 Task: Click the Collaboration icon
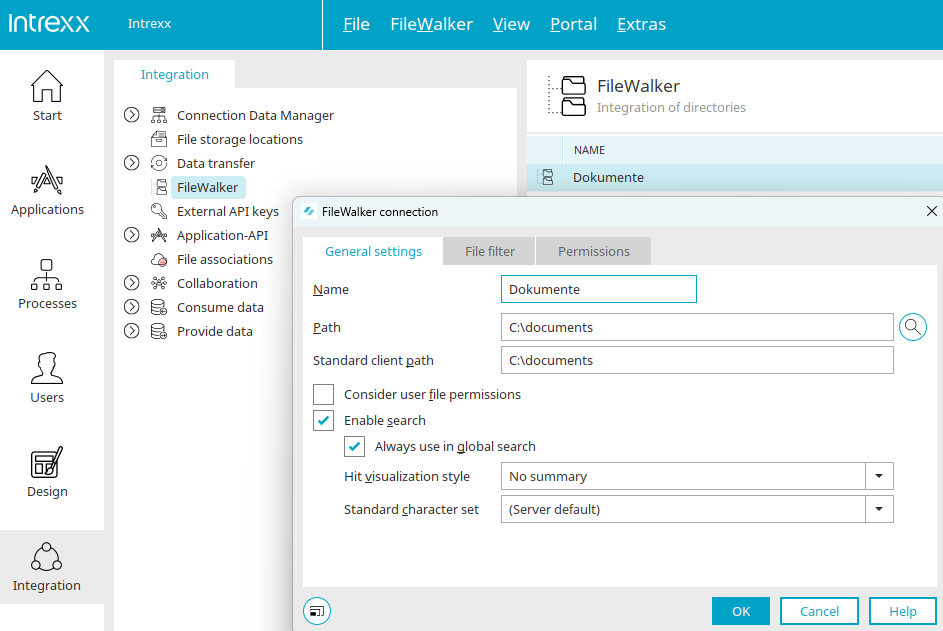(x=159, y=283)
